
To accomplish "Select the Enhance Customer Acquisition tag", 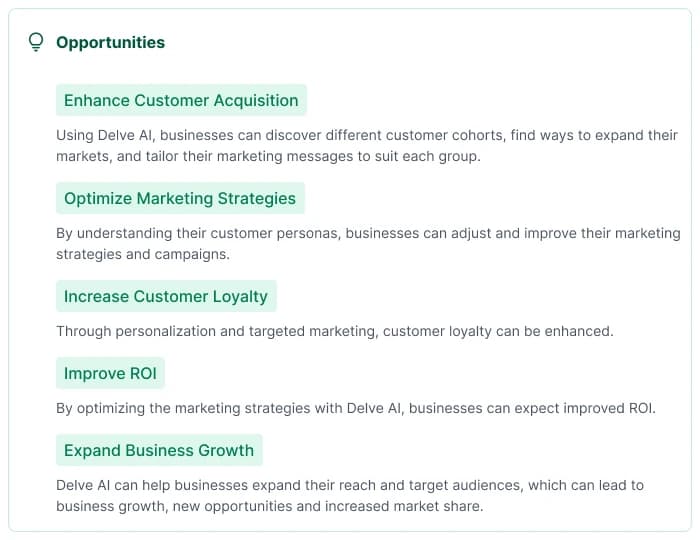I will (181, 100).
